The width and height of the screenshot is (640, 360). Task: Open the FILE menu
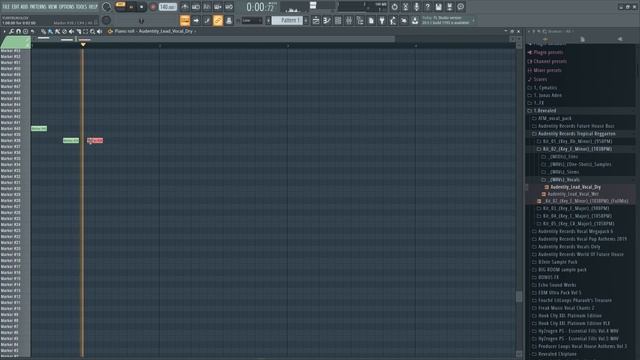(x=6, y=7)
